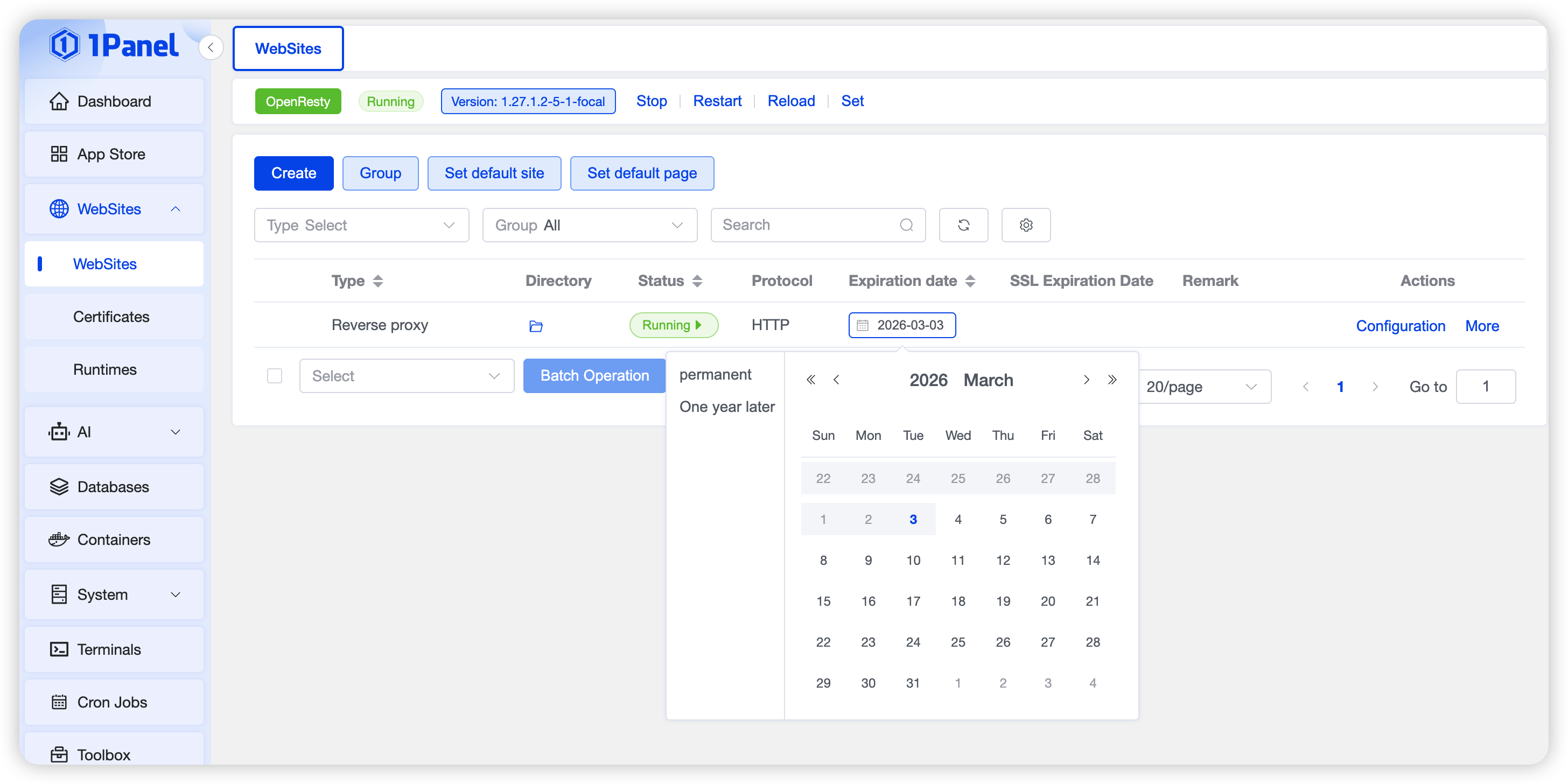Click the search magnifier icon
Viewport: 1568px width, 784px height.
pos(906,225)
